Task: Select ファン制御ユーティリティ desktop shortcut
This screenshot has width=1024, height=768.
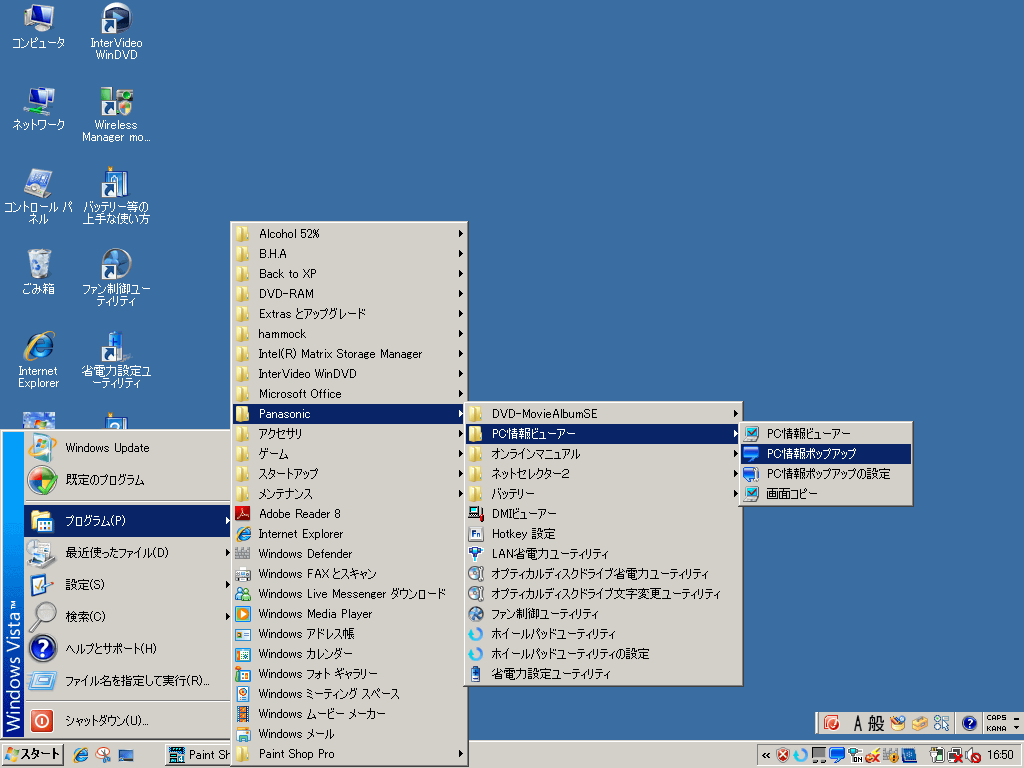Action: (x=116, y=278)
